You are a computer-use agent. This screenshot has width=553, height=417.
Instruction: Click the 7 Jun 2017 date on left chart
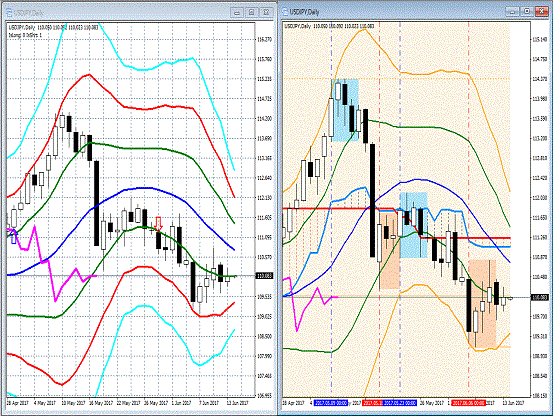point(209,403)
